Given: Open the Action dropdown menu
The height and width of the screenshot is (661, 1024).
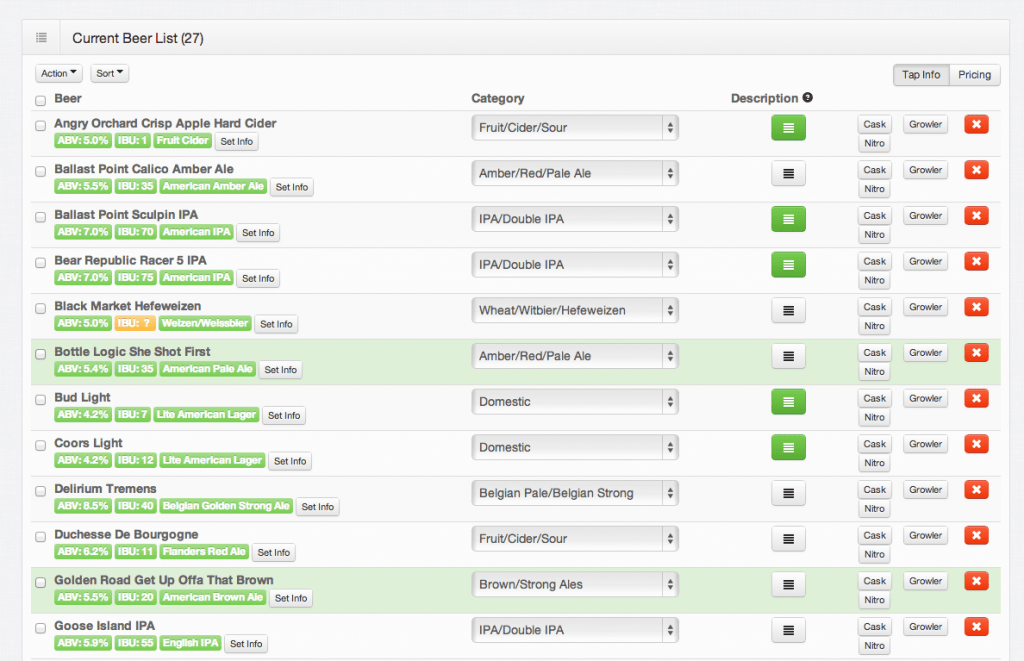Looking at the screenshot, I should (x=59, y=73).
